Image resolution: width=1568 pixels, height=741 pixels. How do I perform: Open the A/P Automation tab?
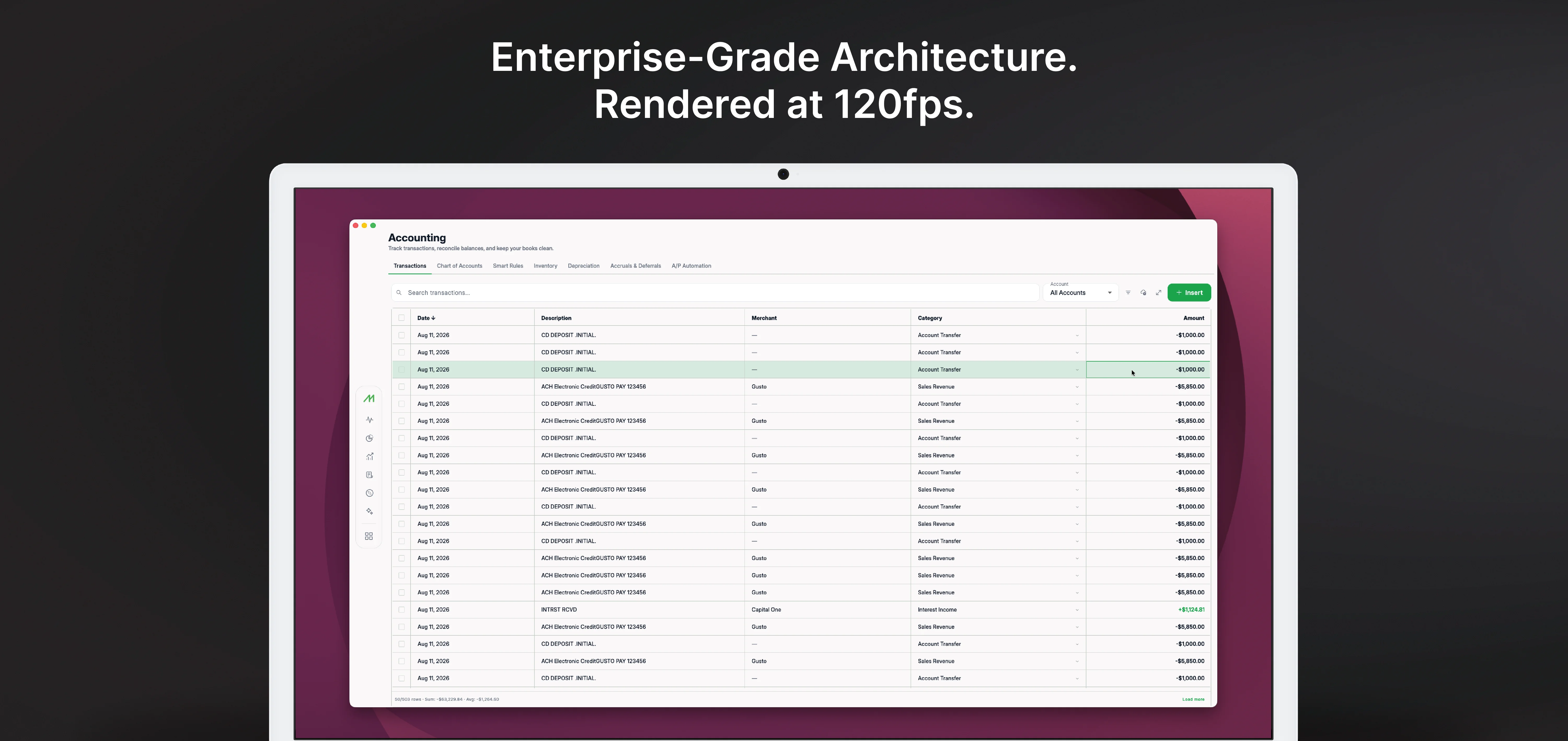click(691, 266)
